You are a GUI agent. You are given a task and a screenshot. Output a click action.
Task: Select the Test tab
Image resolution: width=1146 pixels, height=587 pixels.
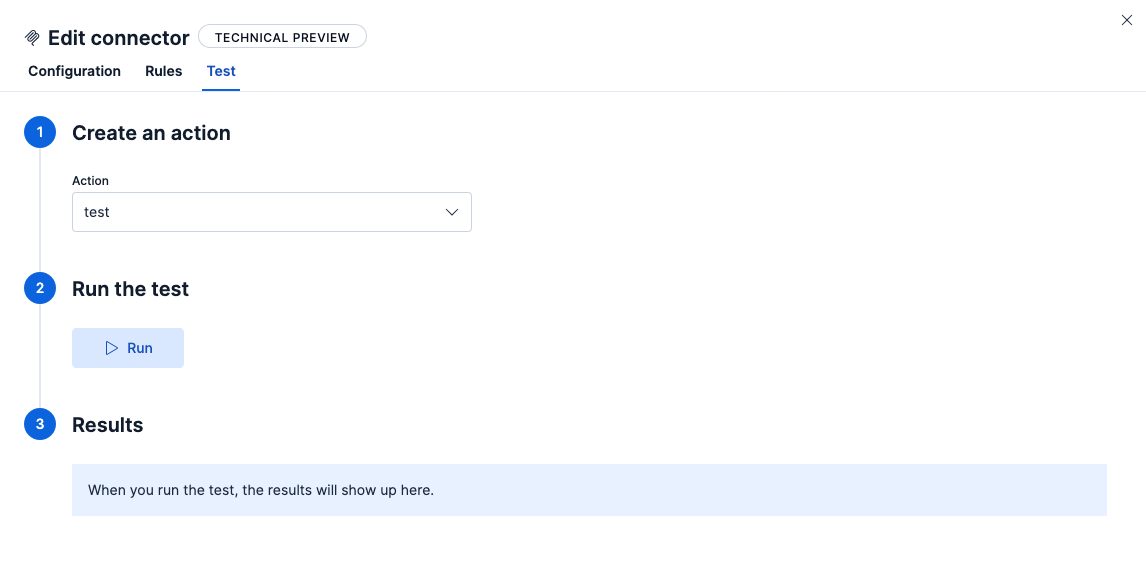pyautogui.click(x=221, y=71)
